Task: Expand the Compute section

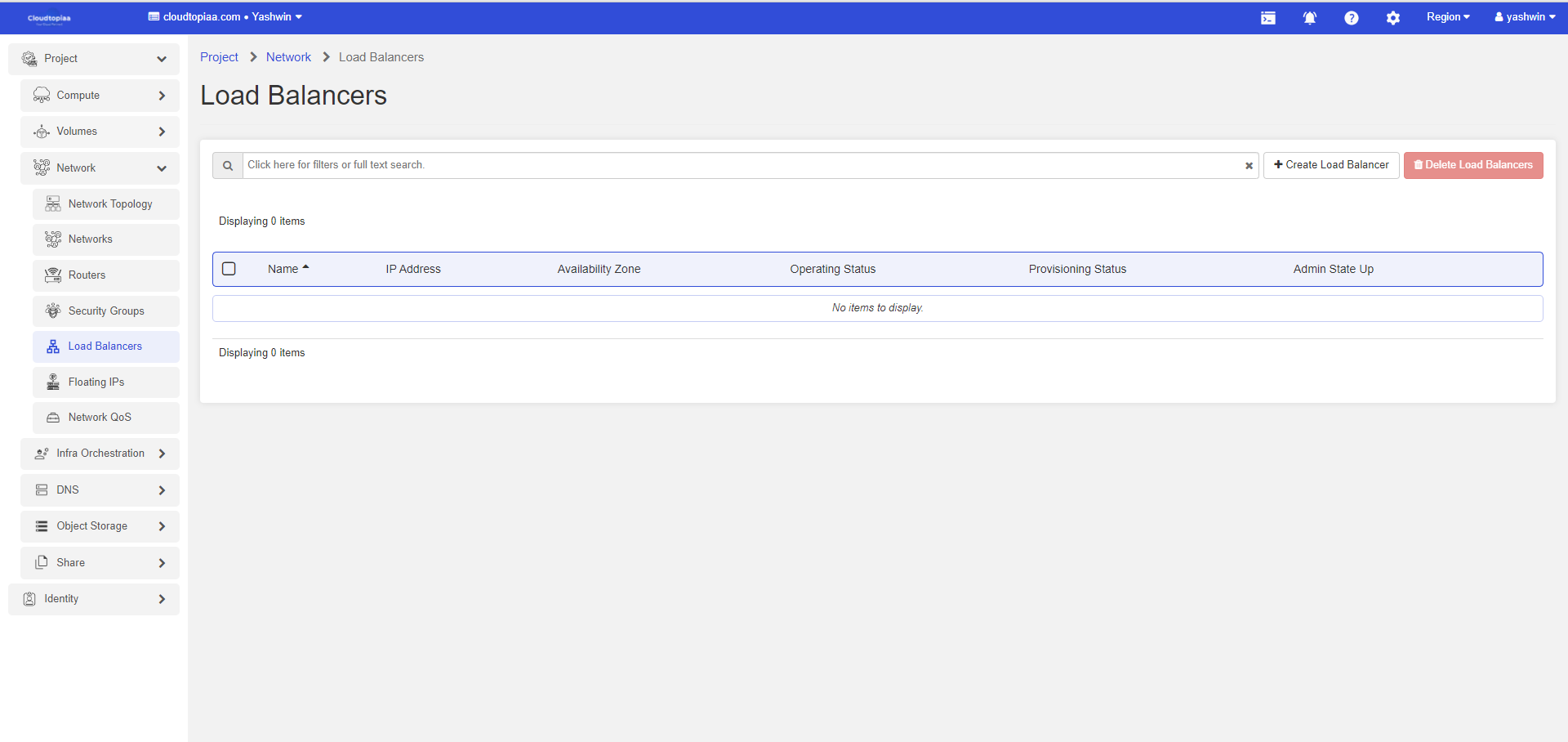Action: coord(100,96)
